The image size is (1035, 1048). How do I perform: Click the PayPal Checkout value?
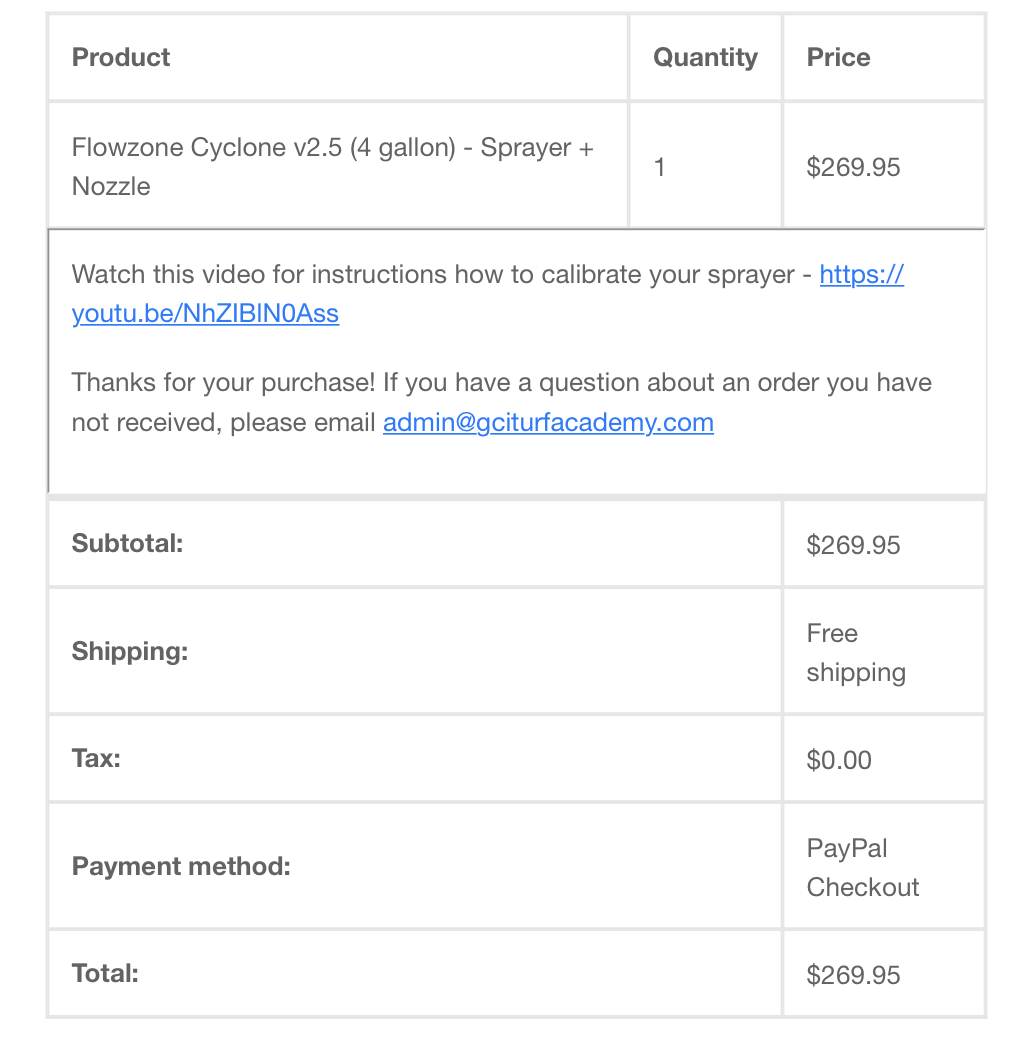coord(862,867)
